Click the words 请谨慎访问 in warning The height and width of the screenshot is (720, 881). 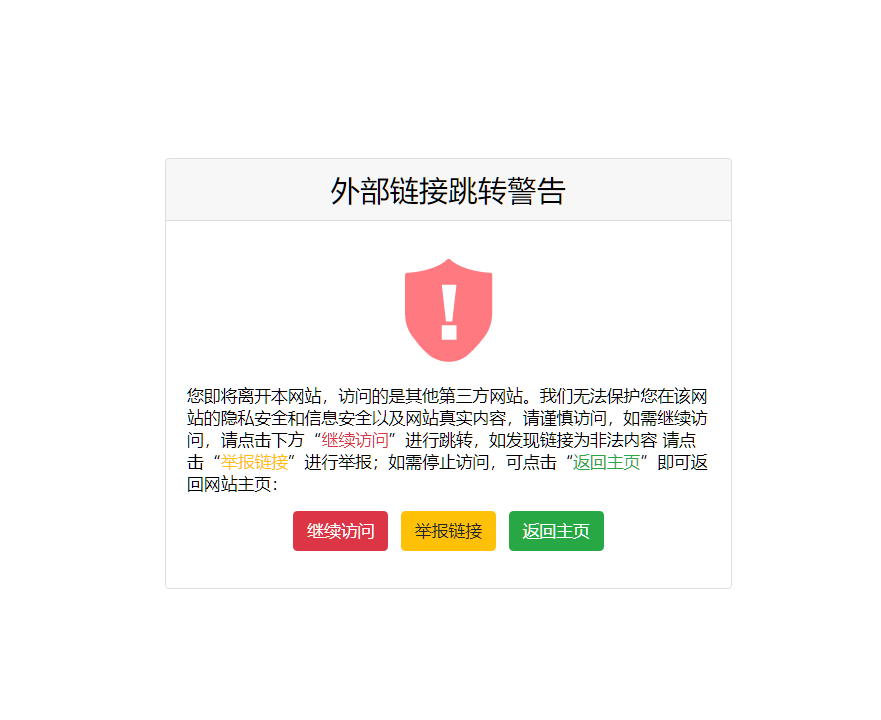[565, 418]
